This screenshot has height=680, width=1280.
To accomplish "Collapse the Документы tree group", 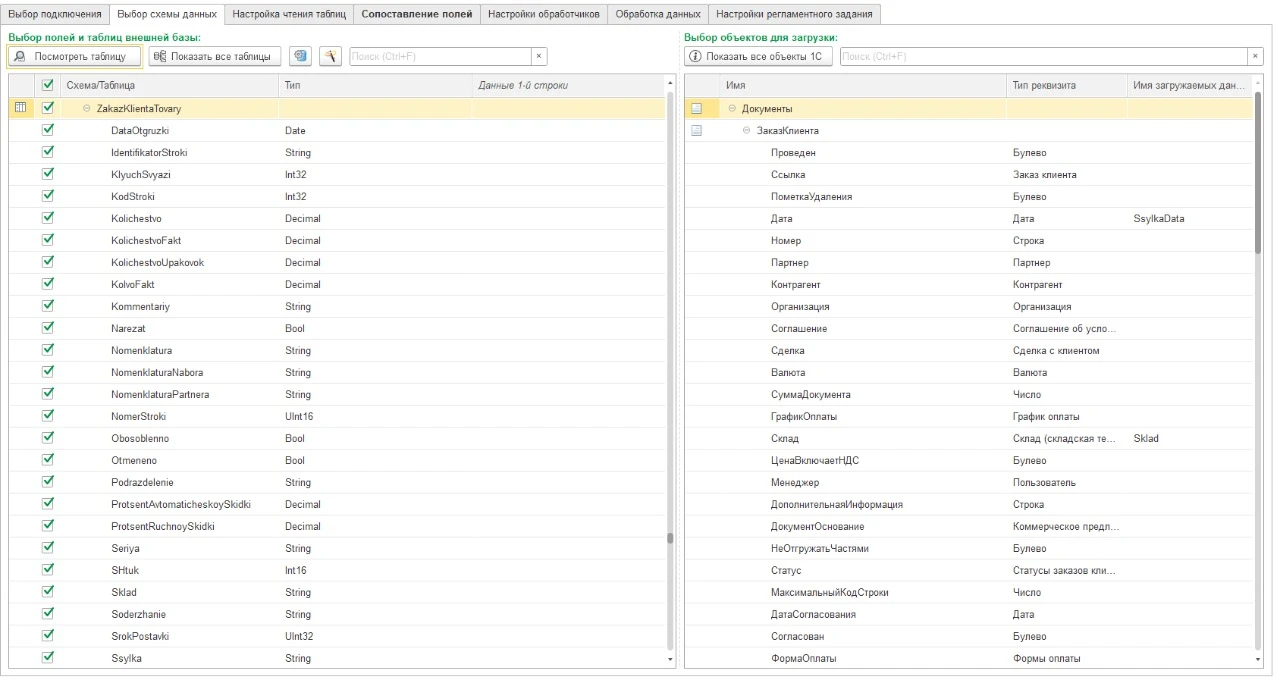I will (x=732, y=108).
